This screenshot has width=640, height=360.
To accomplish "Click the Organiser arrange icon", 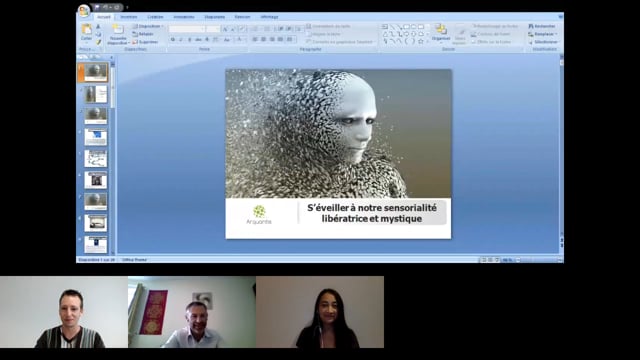I will click(x=441, y=29).
